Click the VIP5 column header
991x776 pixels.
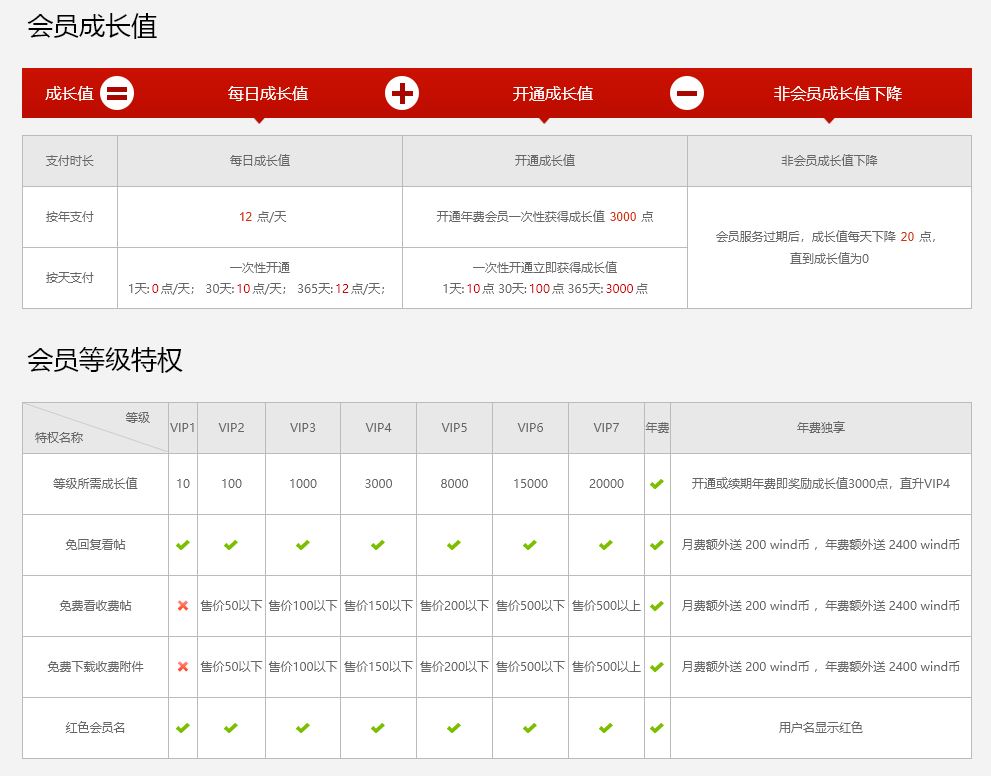(x=454, y=428)
